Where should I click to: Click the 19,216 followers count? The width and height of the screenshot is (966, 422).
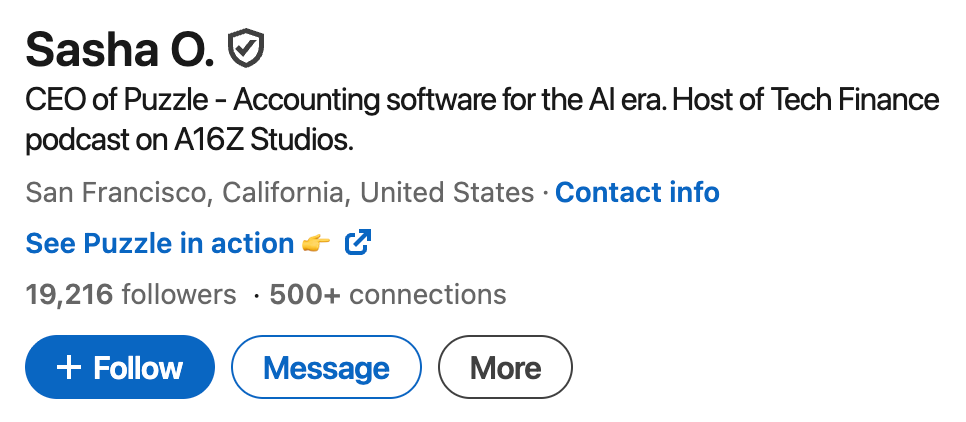130,295
